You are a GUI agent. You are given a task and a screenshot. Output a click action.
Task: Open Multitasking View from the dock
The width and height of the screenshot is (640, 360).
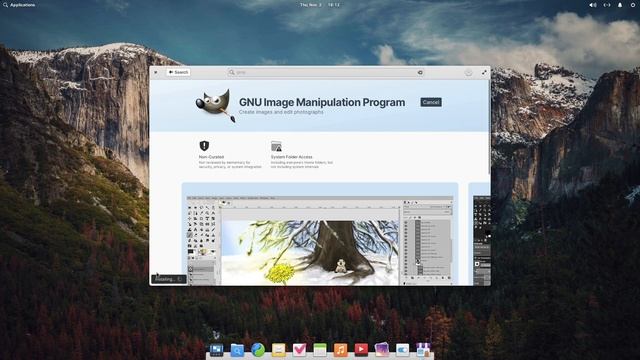pos(216,349)
